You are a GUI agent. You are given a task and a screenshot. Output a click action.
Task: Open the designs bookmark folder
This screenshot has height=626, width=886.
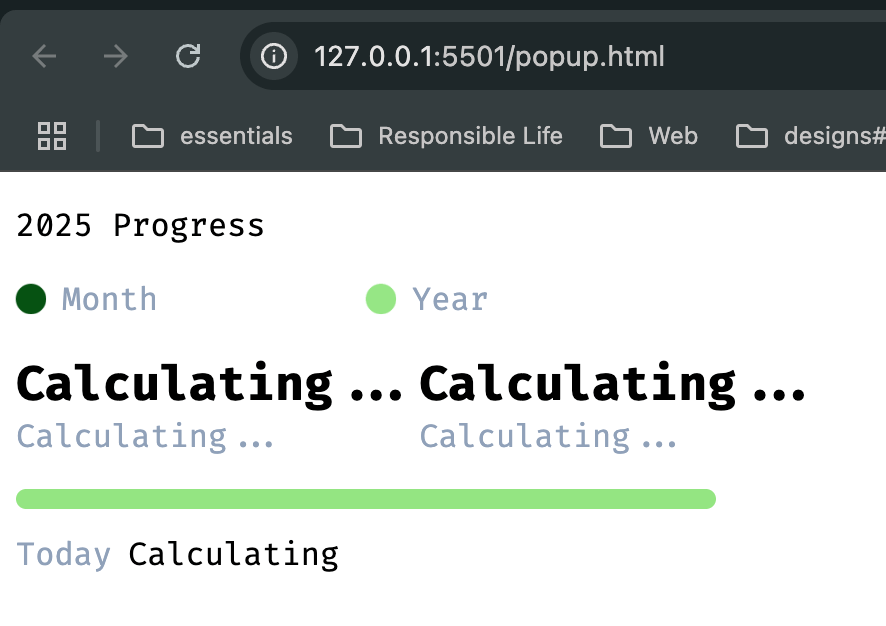(x=811, y=136)
